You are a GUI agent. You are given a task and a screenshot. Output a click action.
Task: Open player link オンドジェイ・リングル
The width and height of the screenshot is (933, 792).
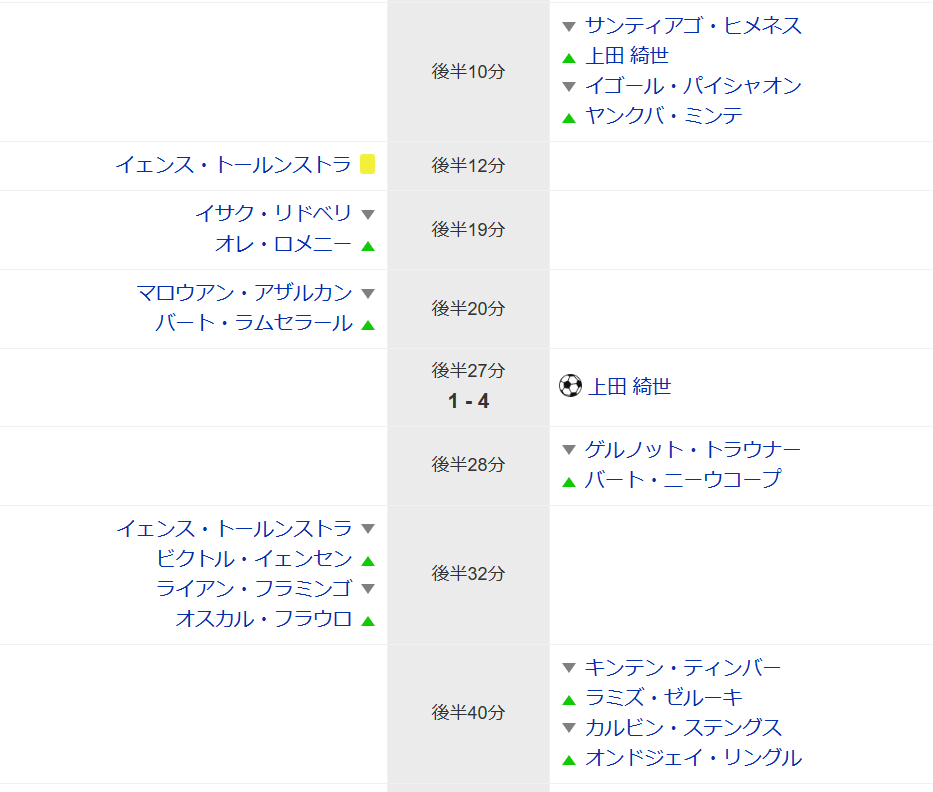pyautogui.click(x=693, y=757)
